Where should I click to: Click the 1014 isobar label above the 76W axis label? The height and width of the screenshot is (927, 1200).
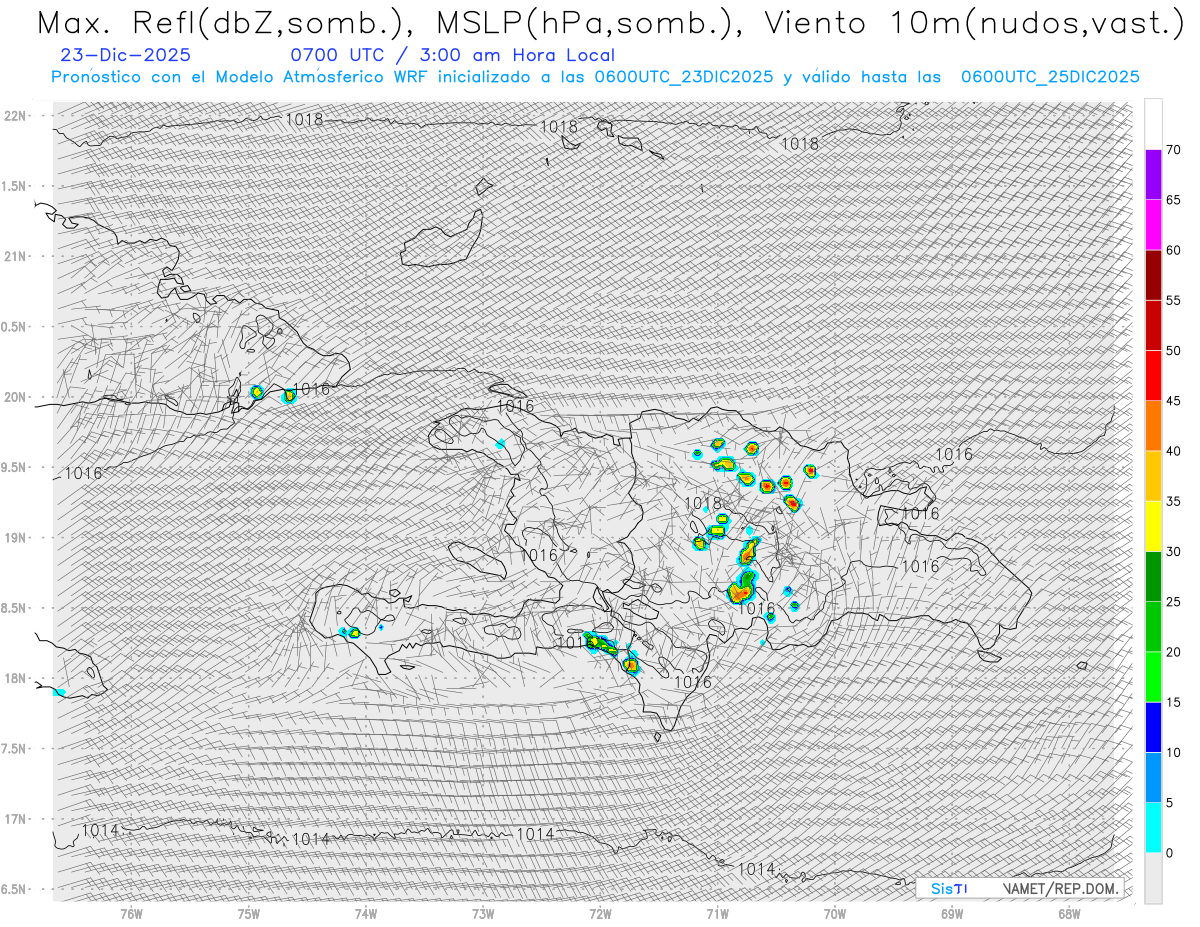pos(101,830)
